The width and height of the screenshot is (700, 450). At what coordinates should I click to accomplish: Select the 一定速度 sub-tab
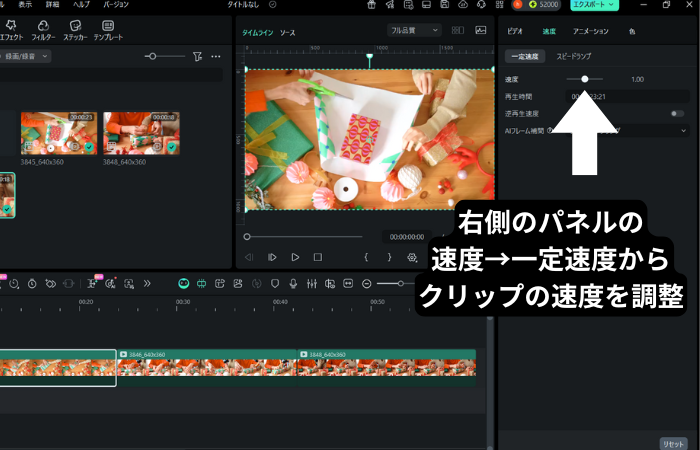[525, 56]
